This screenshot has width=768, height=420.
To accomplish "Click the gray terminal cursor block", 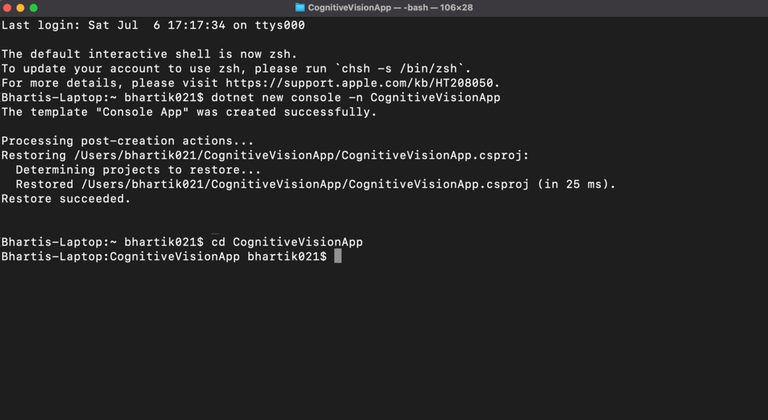I will pyautogui.click(x=337, y=256).
